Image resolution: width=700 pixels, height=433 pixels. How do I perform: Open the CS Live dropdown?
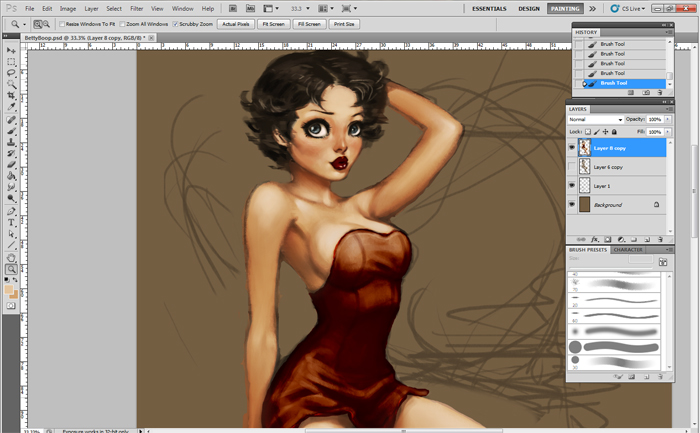tap(628, 8)
